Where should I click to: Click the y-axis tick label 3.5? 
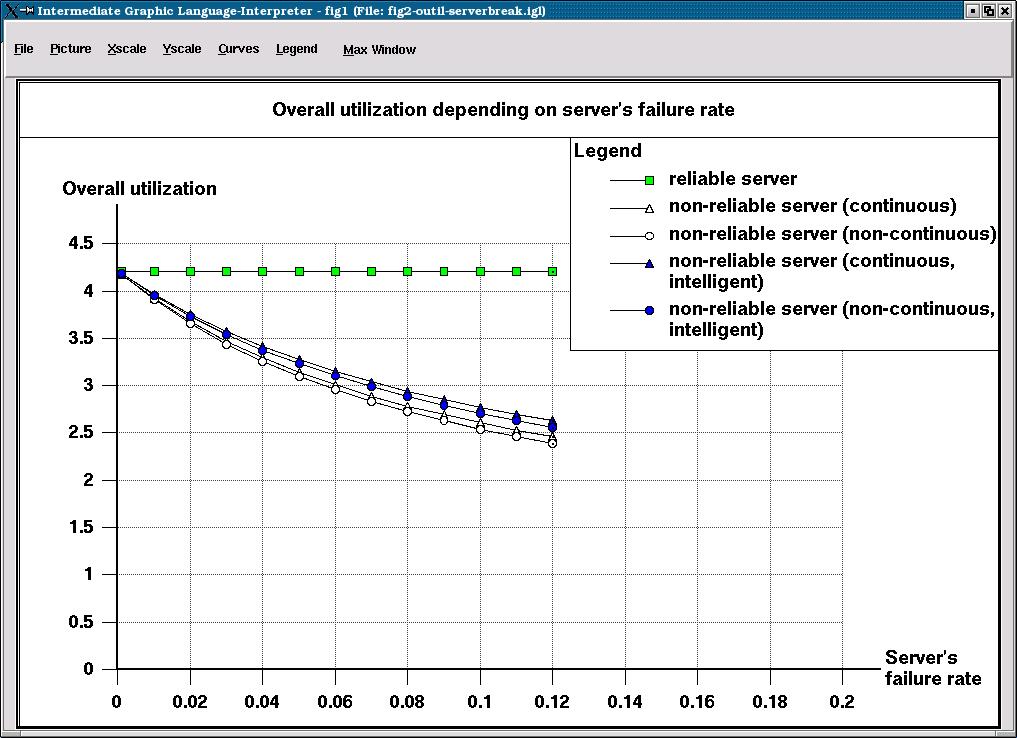(81, 339)
